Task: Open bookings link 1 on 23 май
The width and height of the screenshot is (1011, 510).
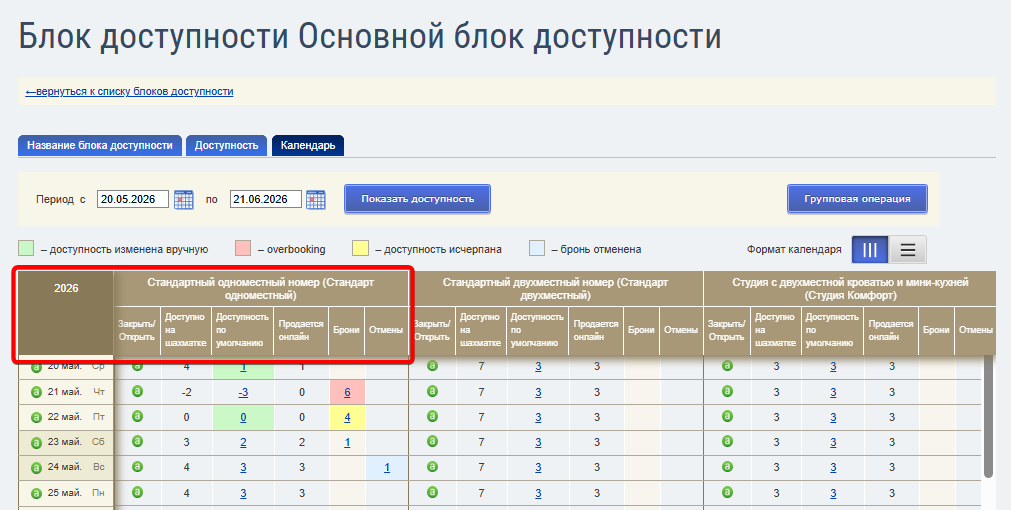Action: [347, 443]
